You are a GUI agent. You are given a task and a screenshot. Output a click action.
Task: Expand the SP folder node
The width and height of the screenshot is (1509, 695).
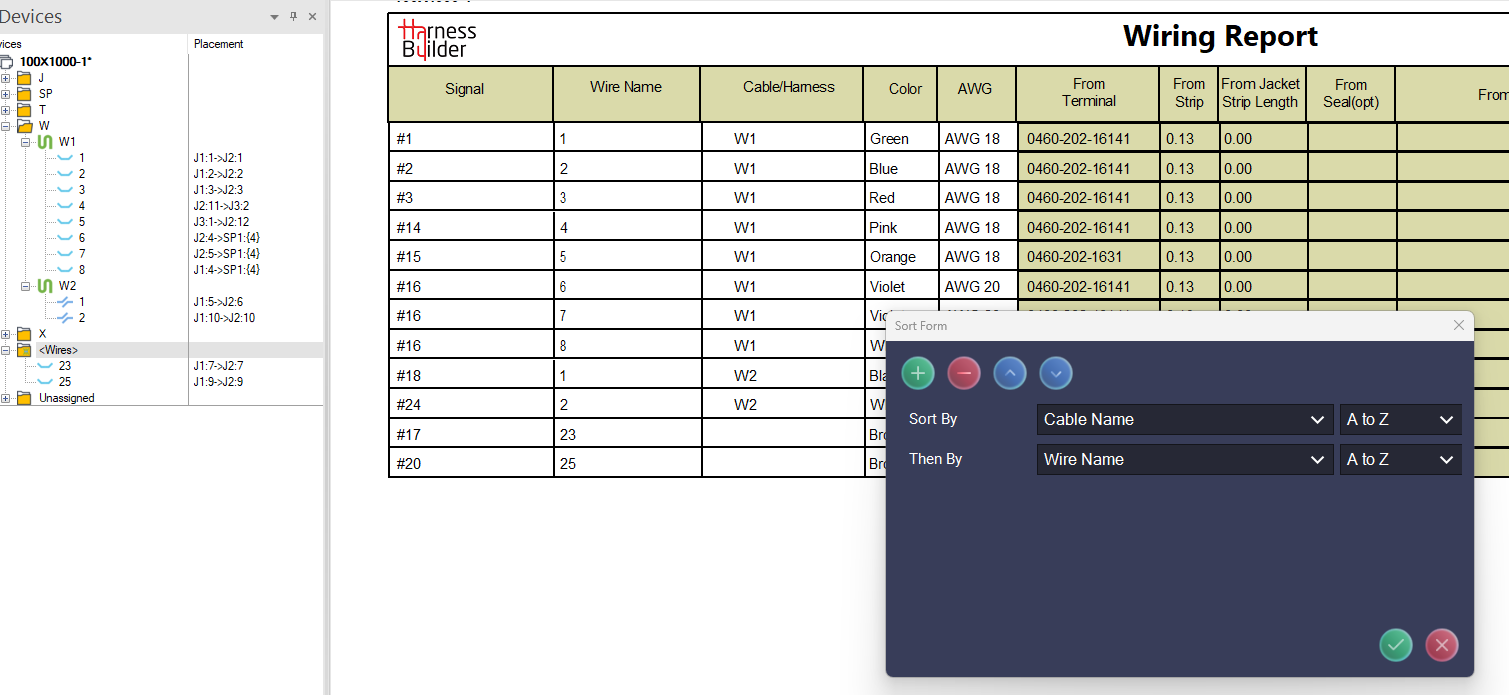pos(6,94)
